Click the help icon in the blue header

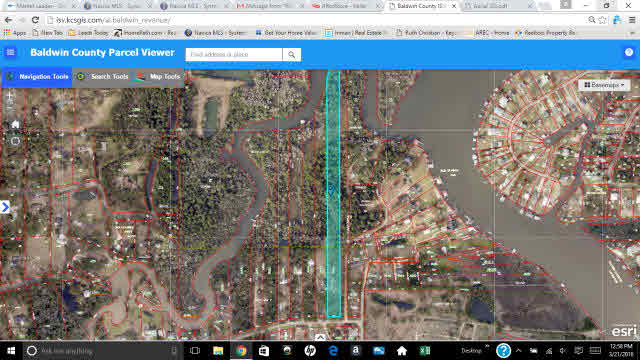tap(629, 52)
